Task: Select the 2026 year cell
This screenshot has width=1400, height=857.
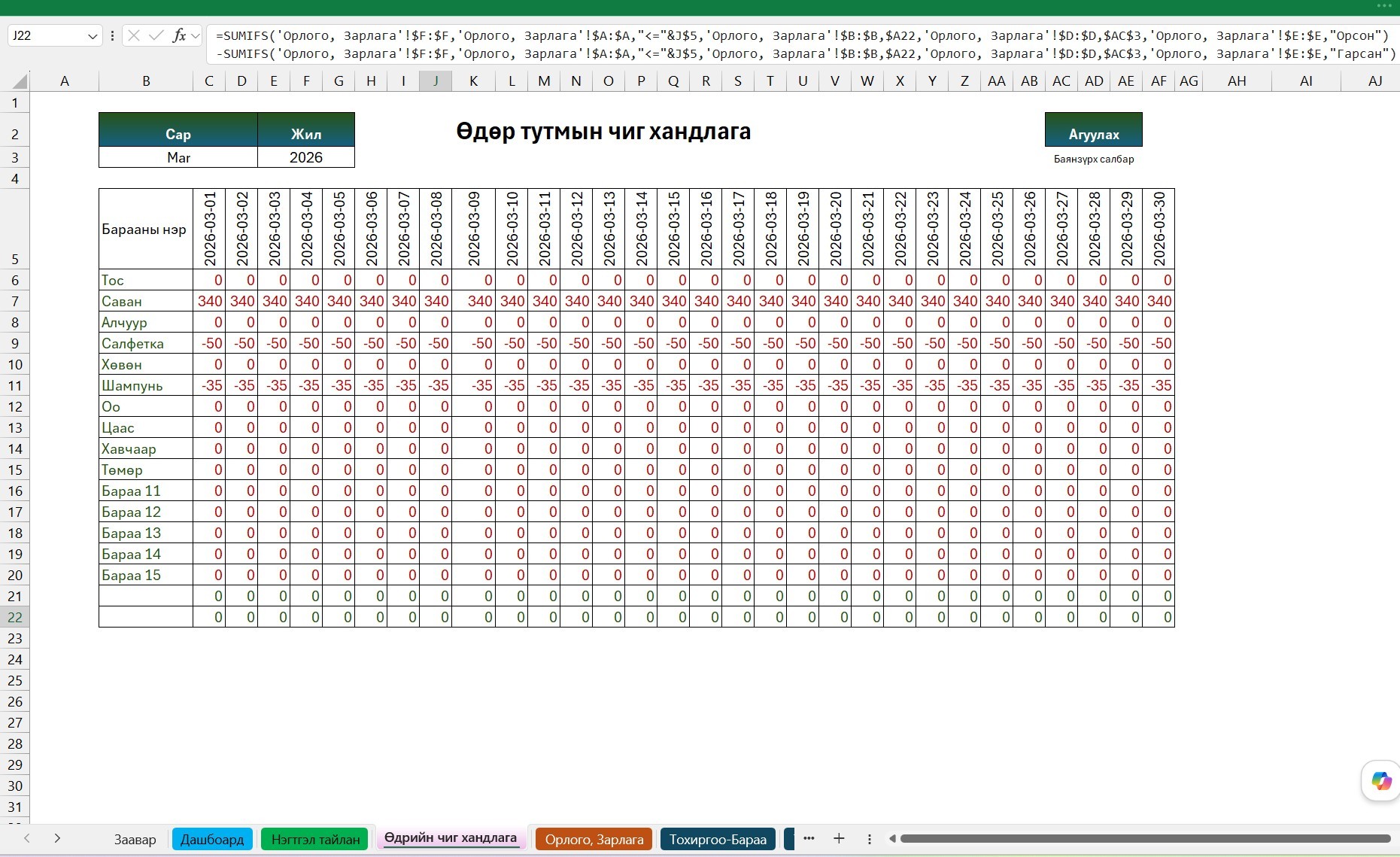Action: coord(305,157)
